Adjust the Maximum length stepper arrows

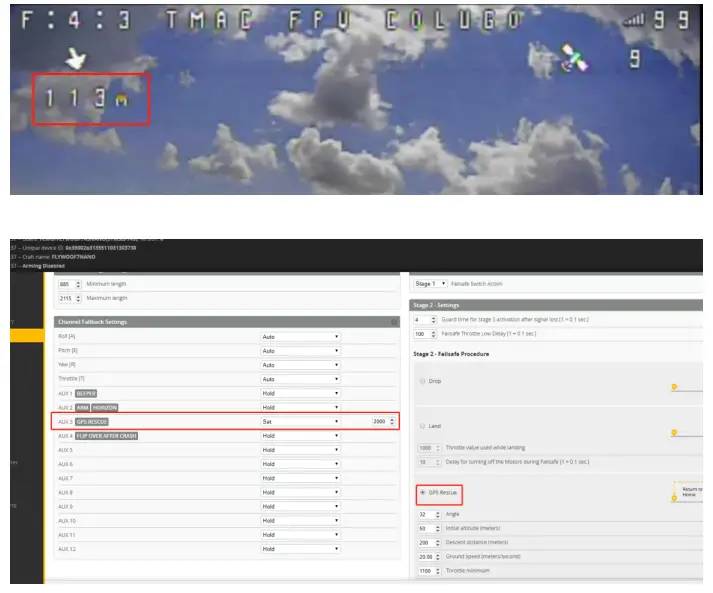(x=78, y=298)
